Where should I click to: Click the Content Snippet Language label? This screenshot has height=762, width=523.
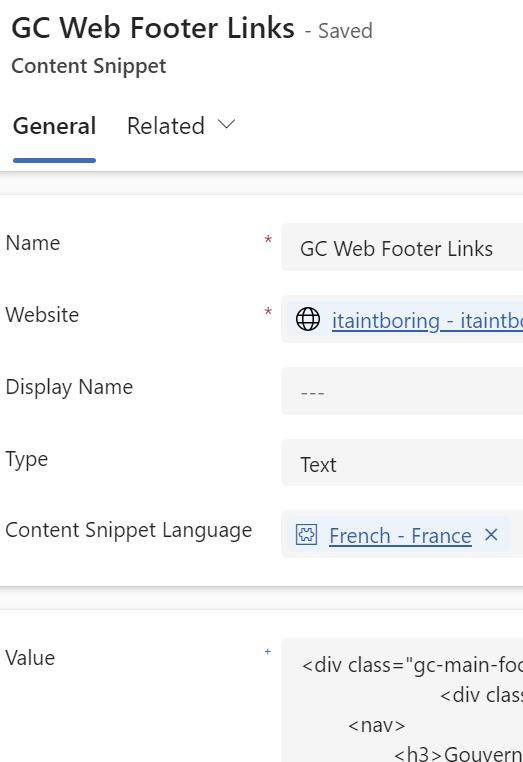[129, 530]
